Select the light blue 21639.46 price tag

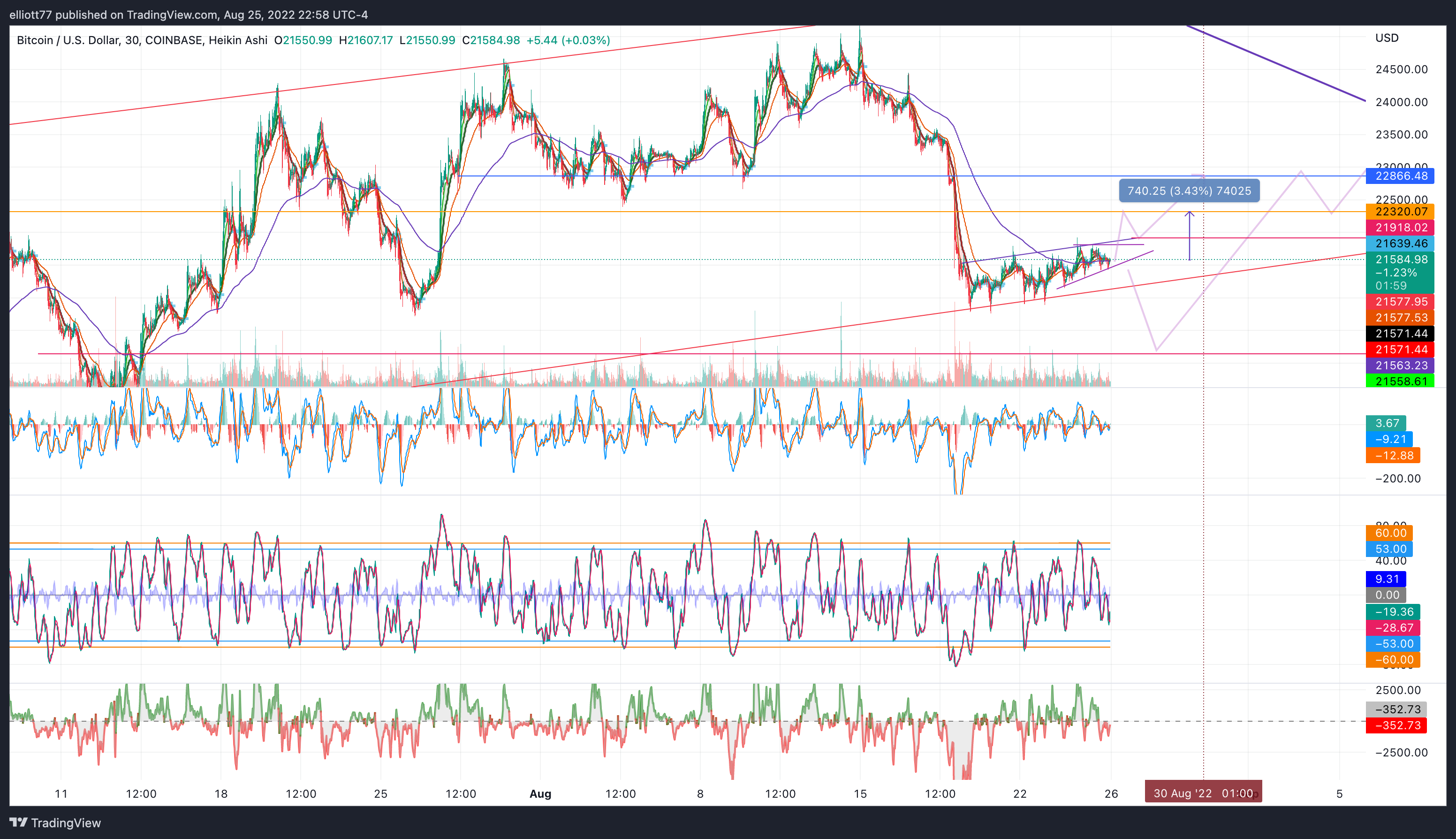coord(1400,243)
